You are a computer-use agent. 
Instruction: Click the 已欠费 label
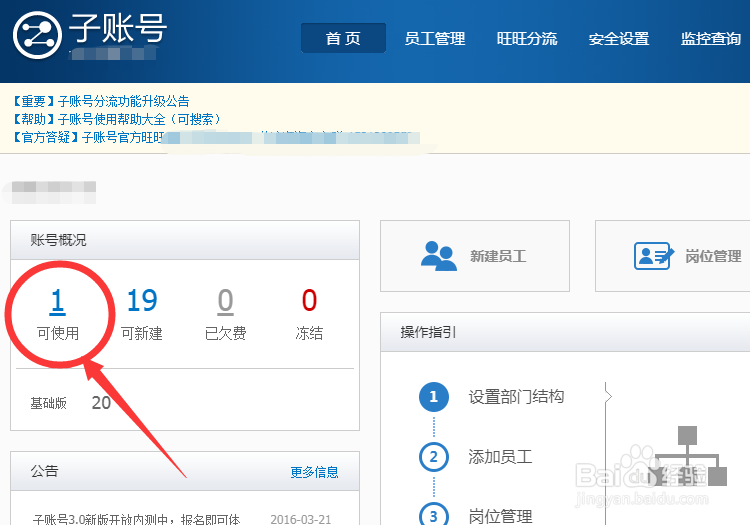[226, 333]
